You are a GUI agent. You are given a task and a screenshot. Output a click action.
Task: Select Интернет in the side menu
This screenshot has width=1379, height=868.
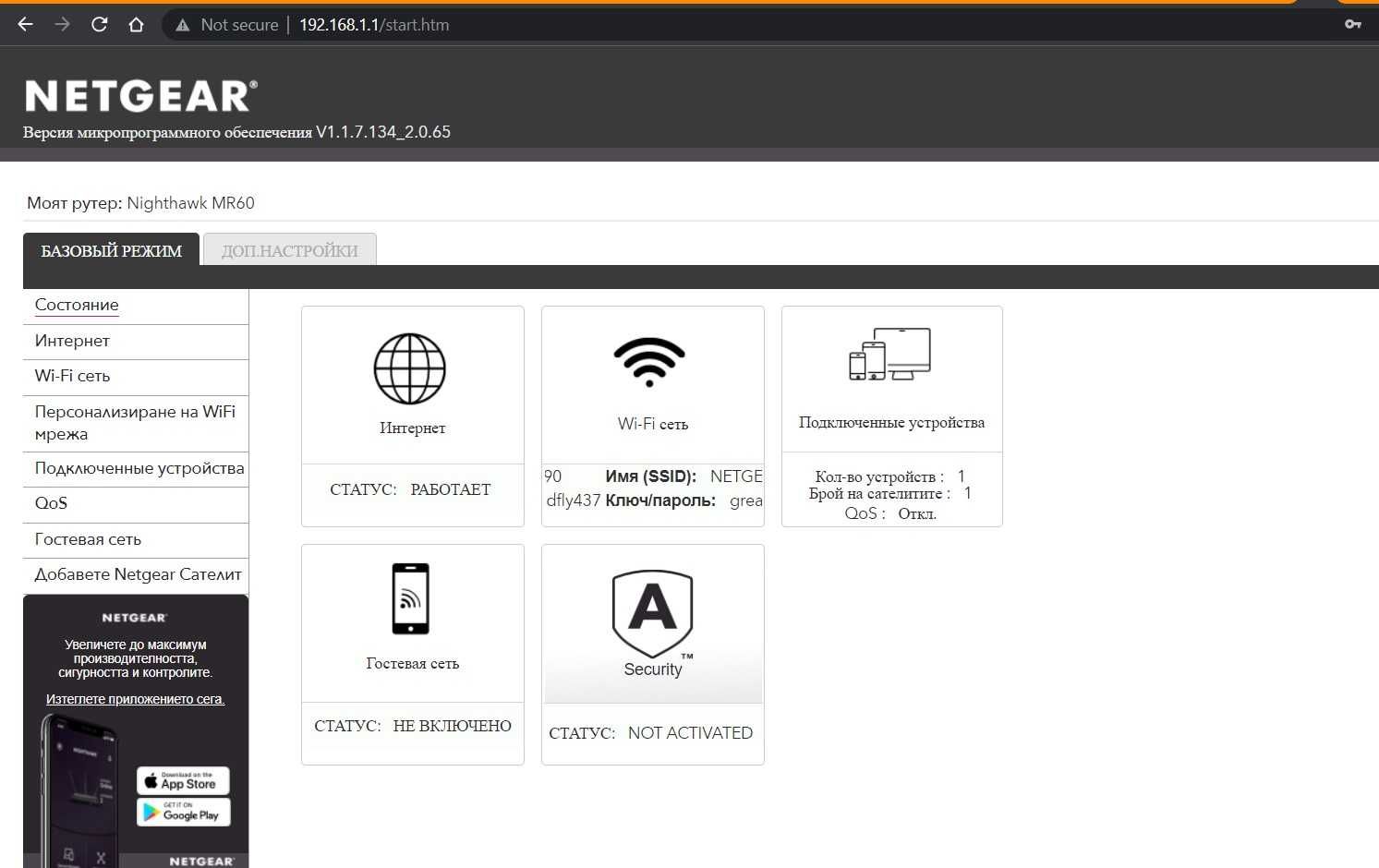coord(72,341)
